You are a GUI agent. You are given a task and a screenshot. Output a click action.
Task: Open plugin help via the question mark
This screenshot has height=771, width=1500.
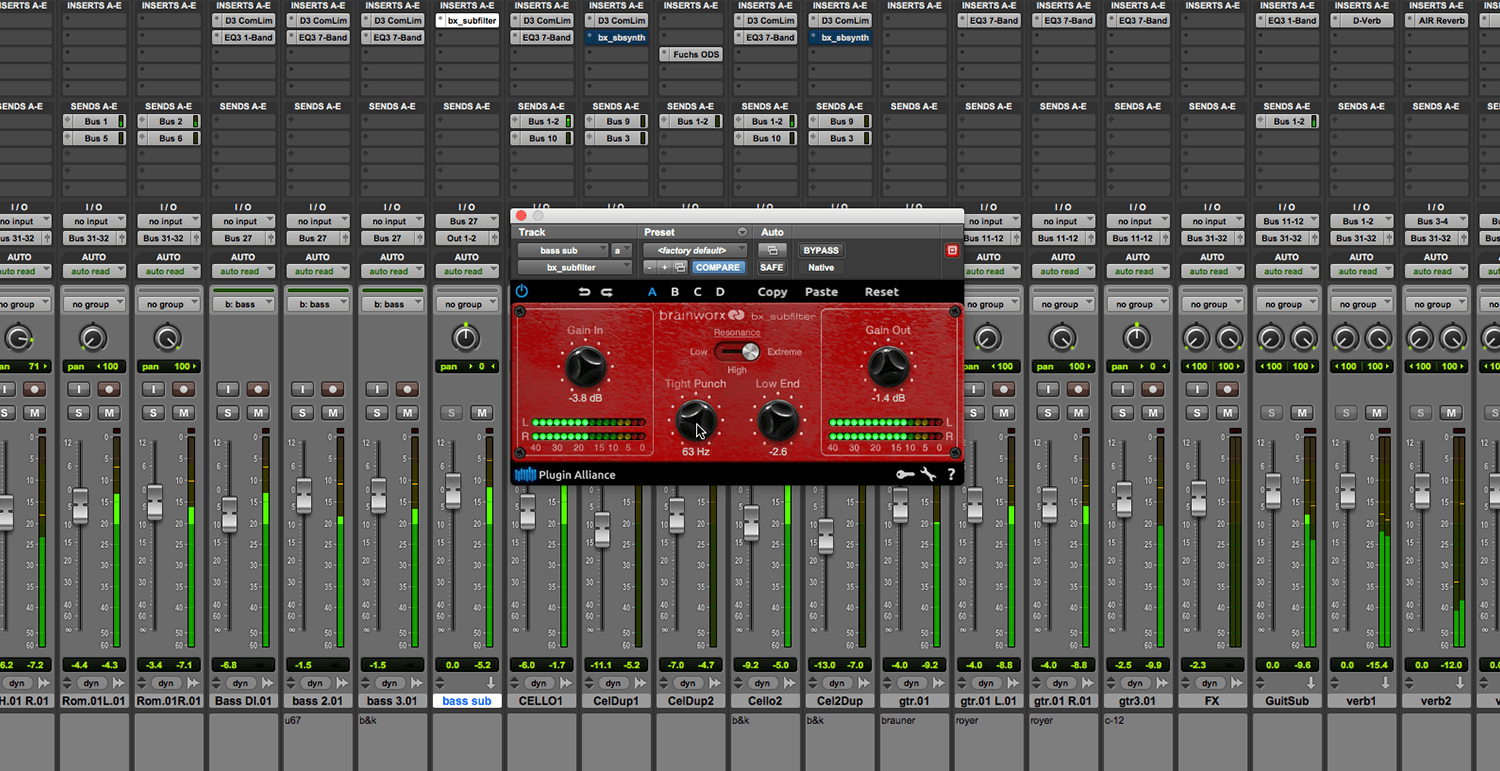click(x=951, y=475)
